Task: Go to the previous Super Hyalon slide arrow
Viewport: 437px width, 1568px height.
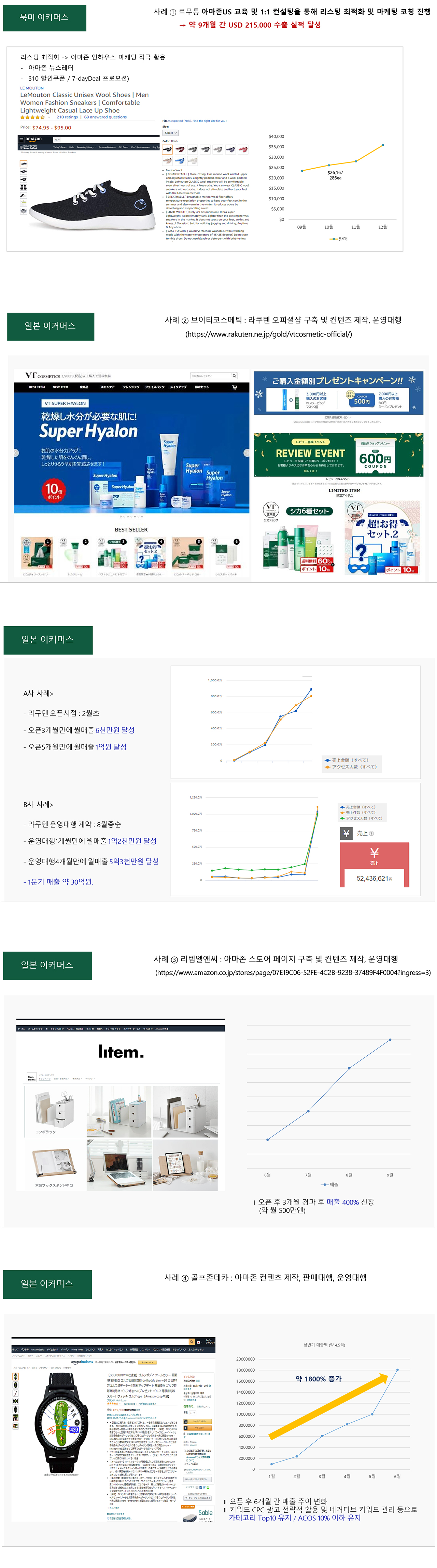Action: tap(16, 452)
